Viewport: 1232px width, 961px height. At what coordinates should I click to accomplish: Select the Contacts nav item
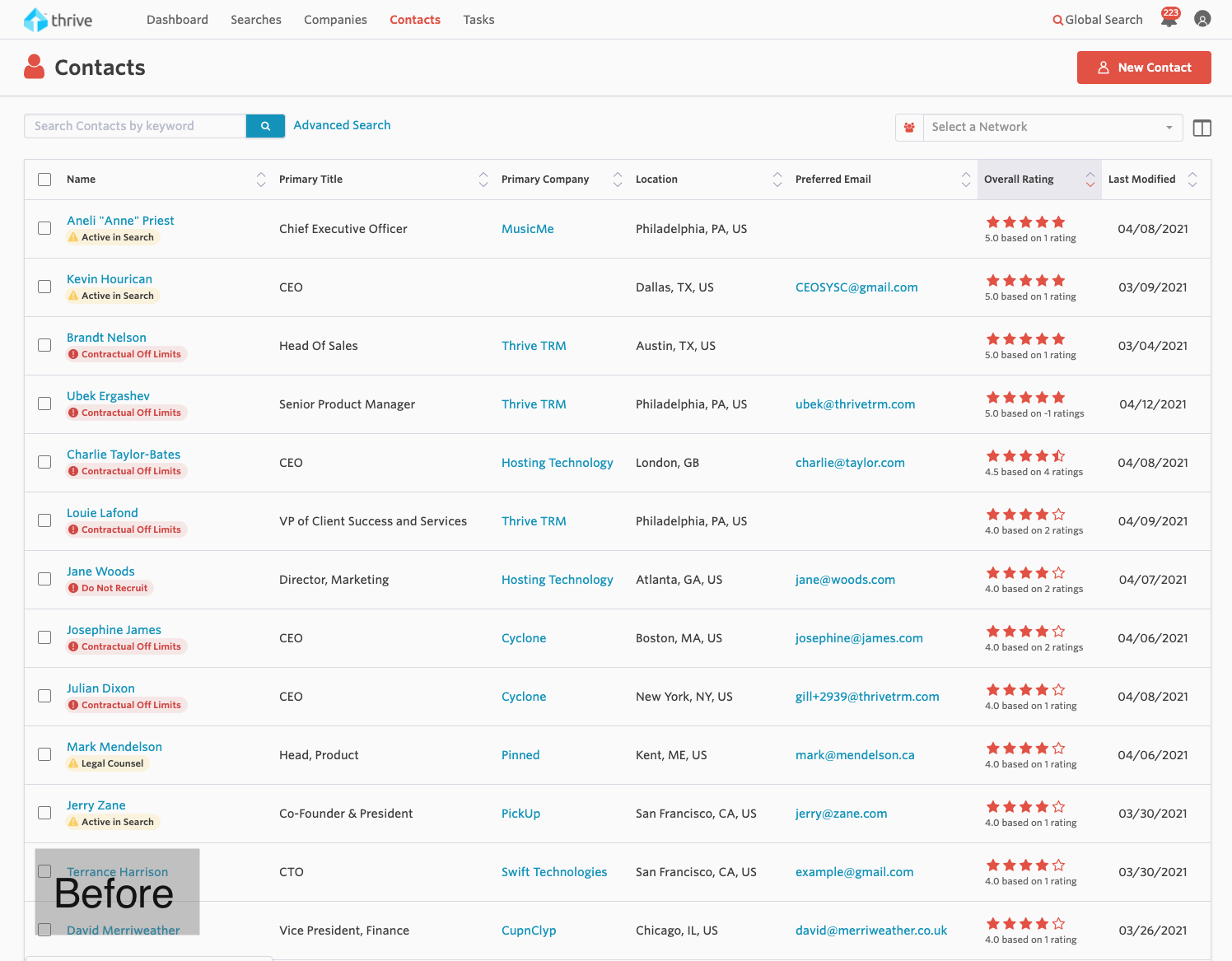pos(415,20)
